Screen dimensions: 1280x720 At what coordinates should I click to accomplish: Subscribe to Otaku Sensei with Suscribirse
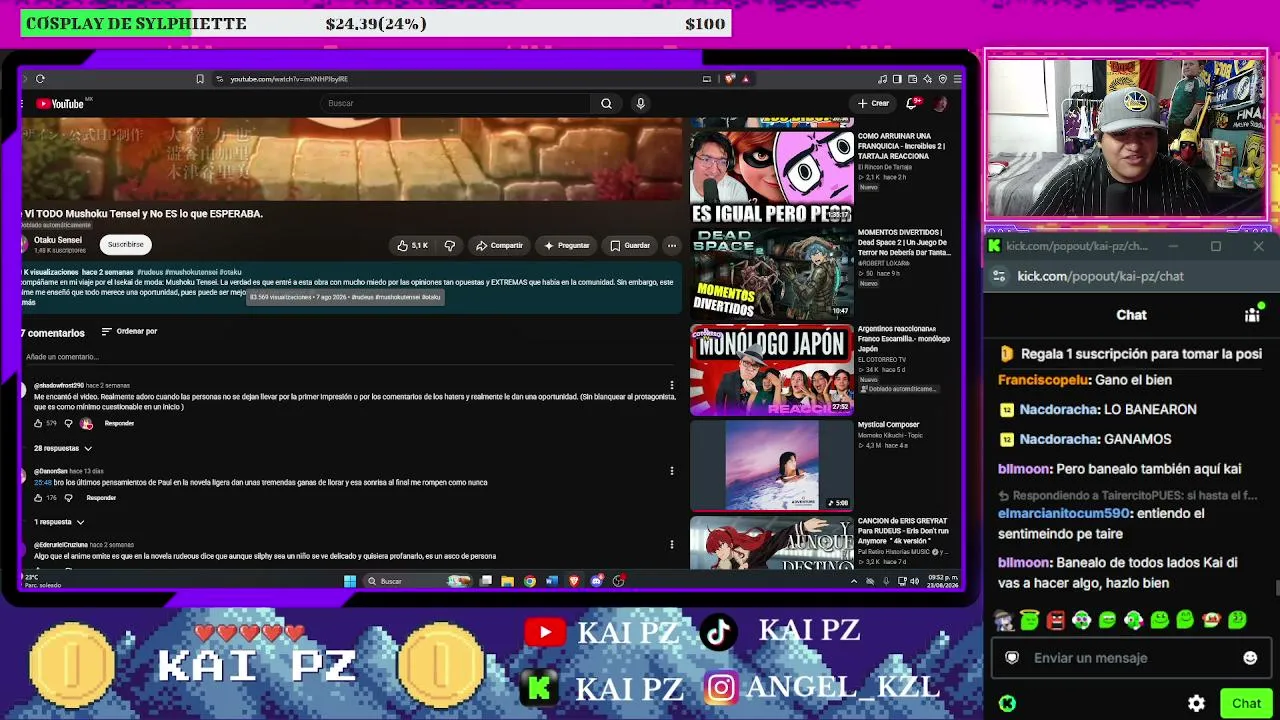pos(126,244)
